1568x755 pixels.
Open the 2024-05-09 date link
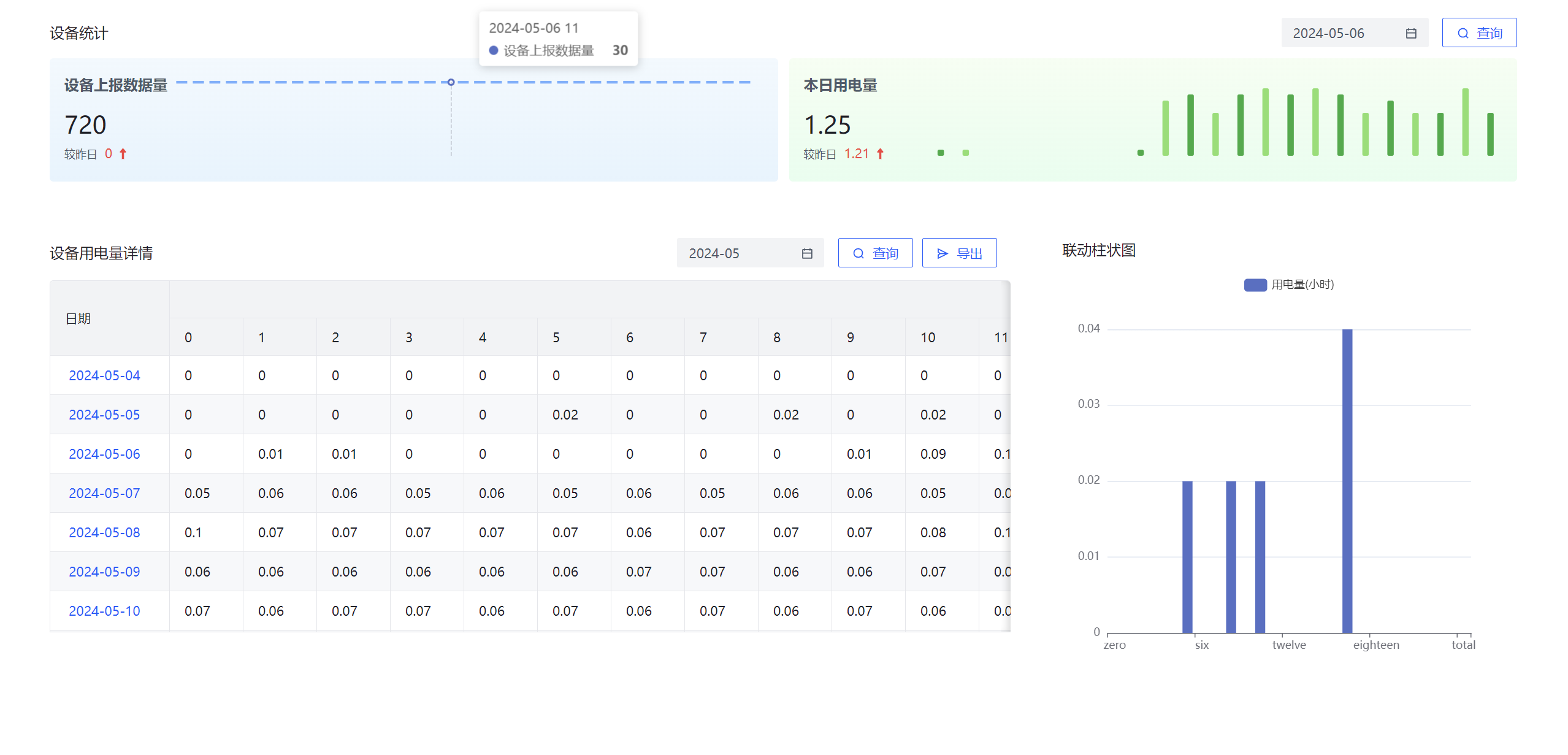(x=104, y=572)
